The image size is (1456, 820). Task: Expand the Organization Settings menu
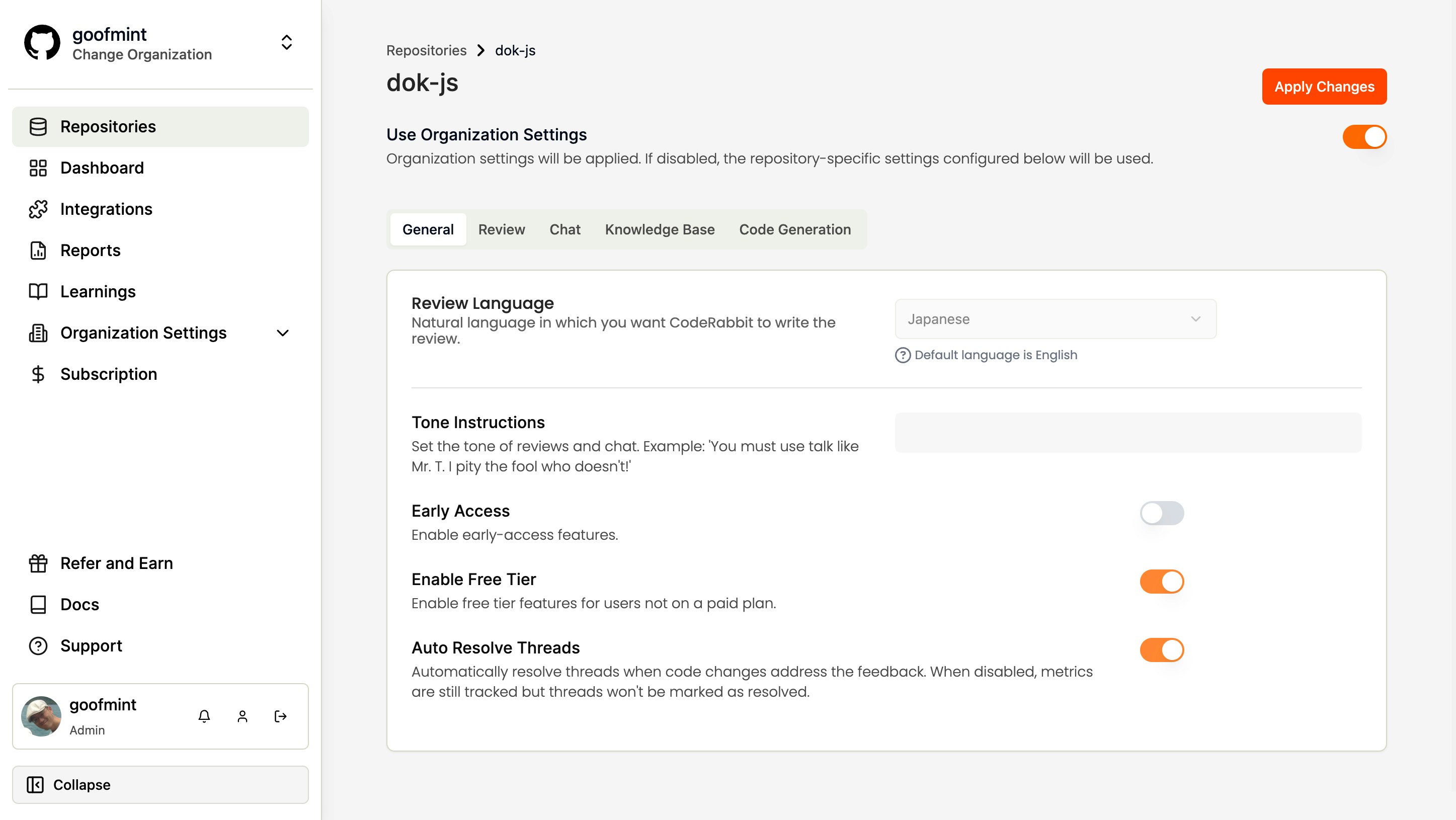tap(283, 333)
